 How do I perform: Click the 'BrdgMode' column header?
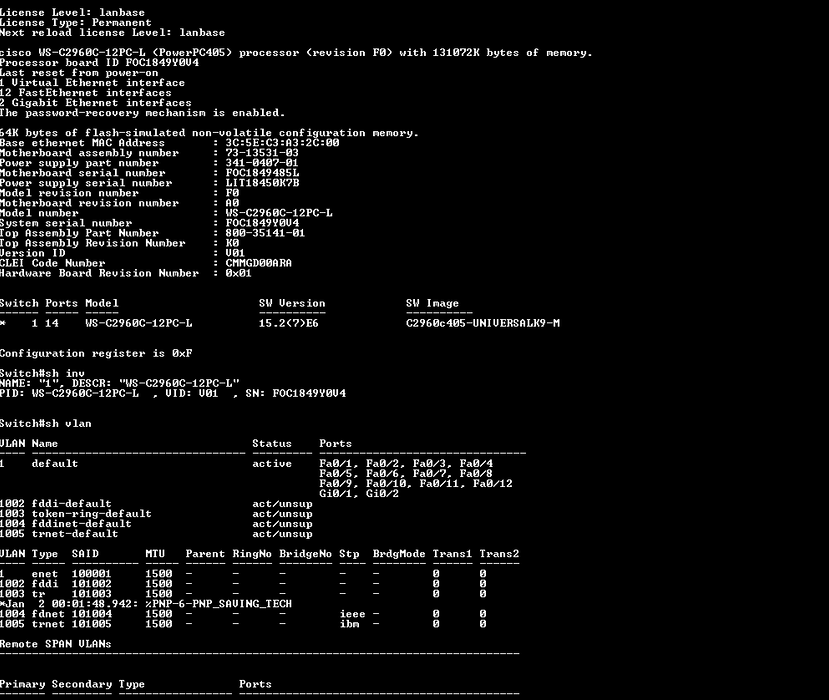[x=399, y=554]
